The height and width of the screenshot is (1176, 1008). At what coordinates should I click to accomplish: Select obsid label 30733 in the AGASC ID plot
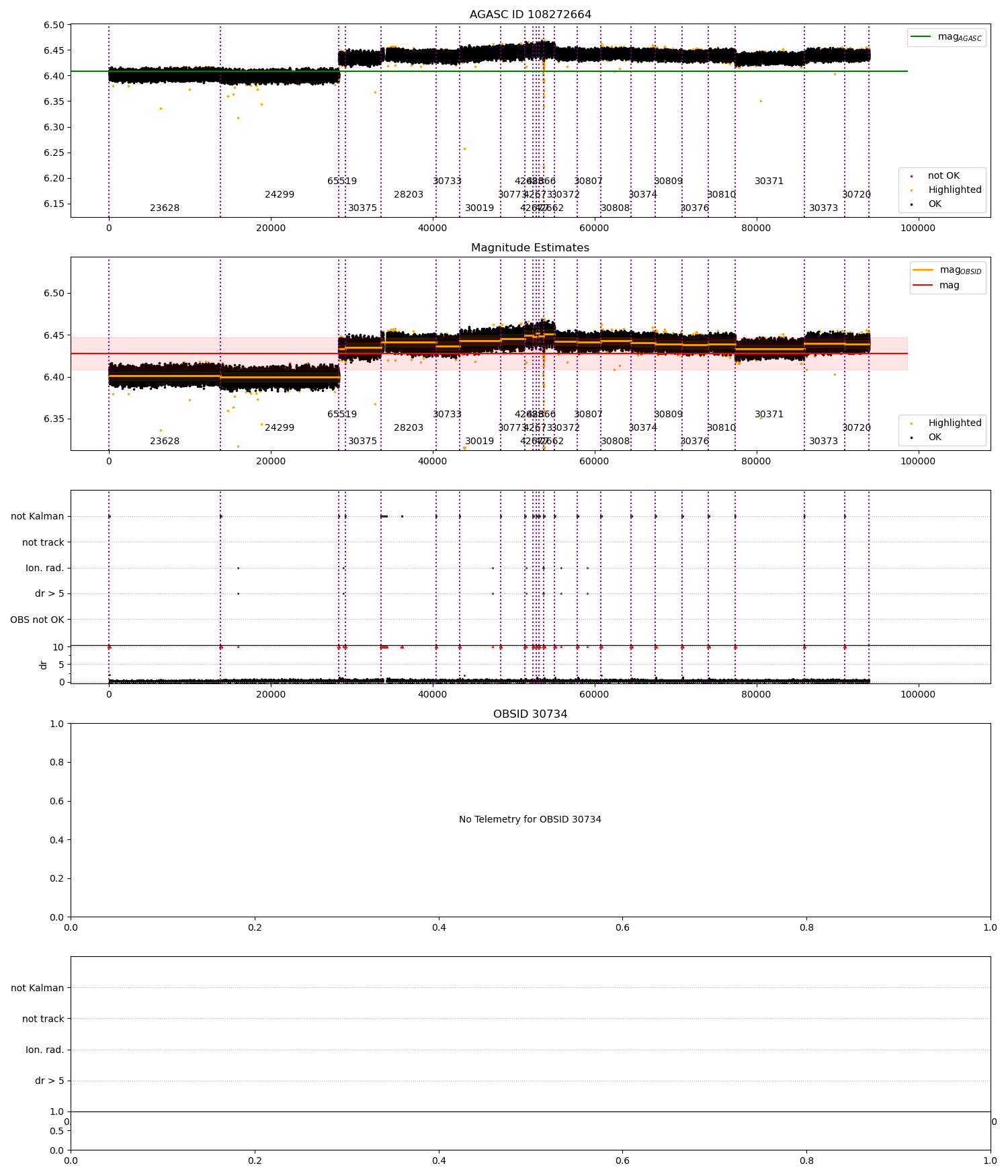tap(448, 181)
